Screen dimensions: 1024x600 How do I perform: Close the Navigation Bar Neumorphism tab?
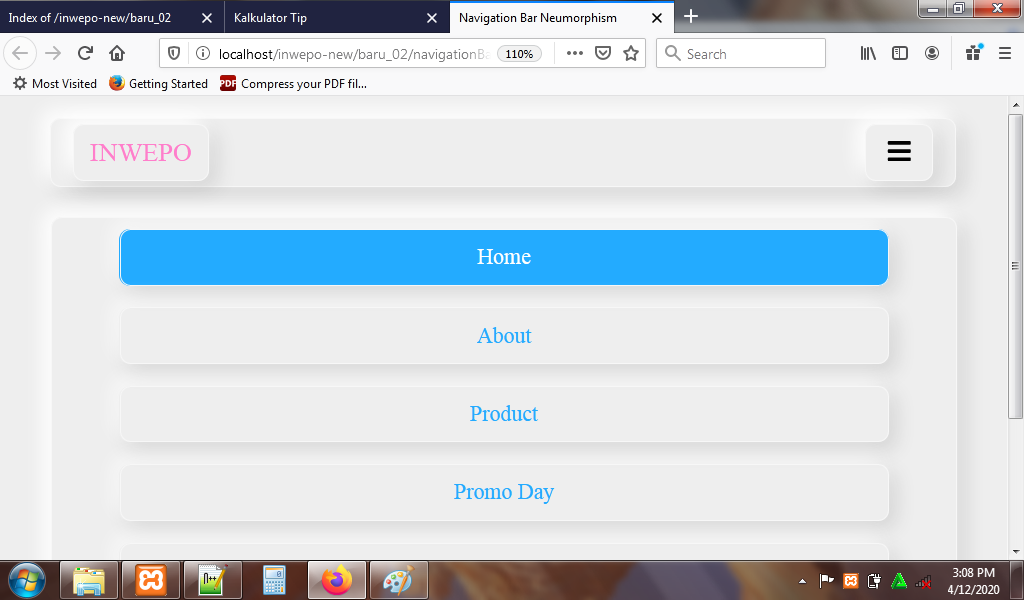point(657,18)
